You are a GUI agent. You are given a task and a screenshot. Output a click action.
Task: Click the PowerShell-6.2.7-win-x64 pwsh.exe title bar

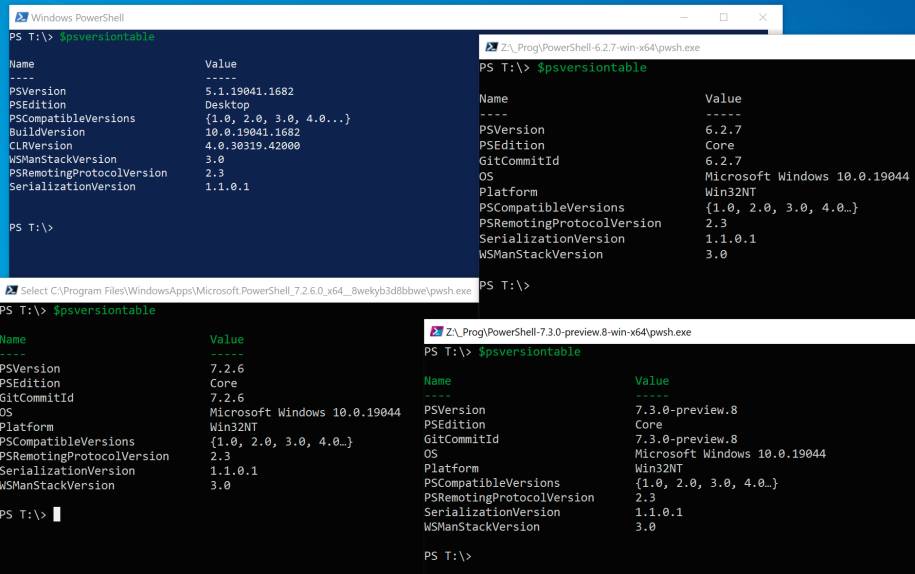697,47
